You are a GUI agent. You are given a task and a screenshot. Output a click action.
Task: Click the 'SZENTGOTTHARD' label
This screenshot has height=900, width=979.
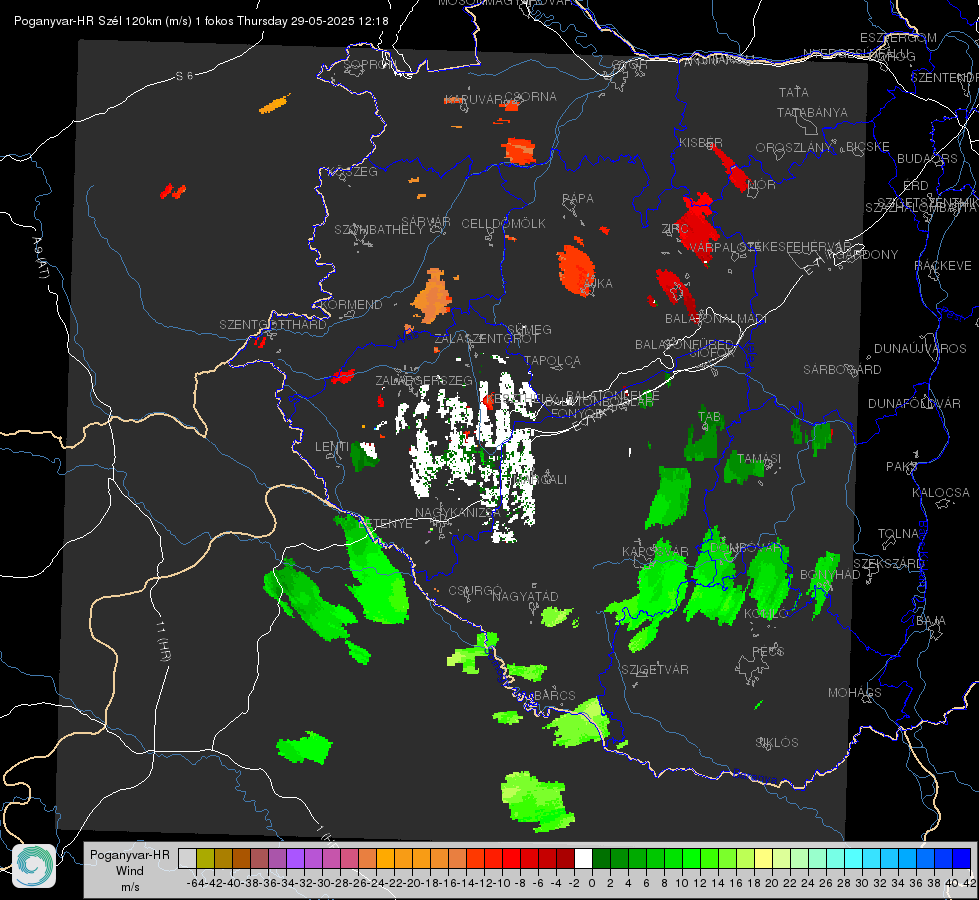273,324
